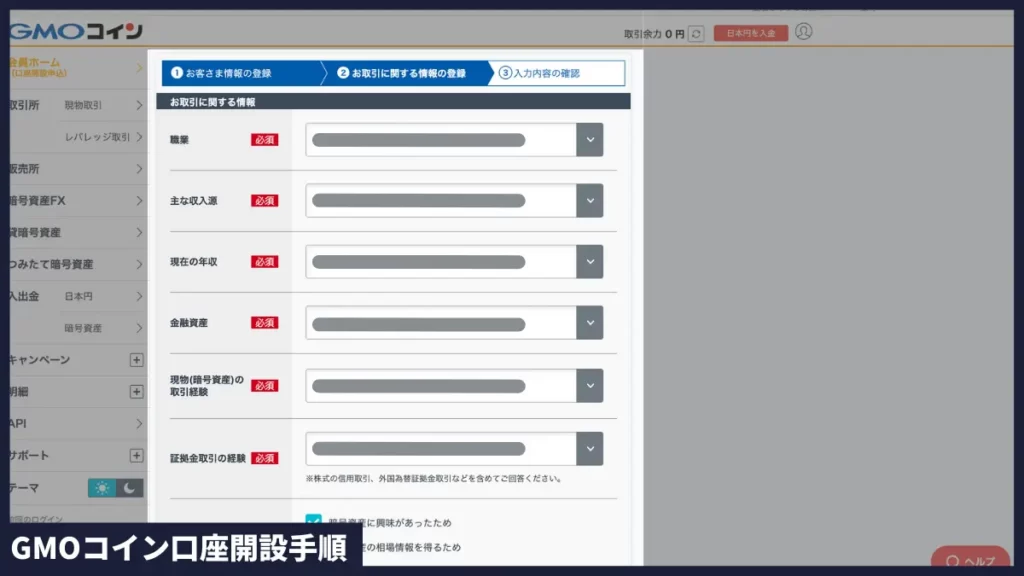Open レバレッジ取引 in the sidebar
Screen dimensions: 1024x576
(x=103, y=137)
